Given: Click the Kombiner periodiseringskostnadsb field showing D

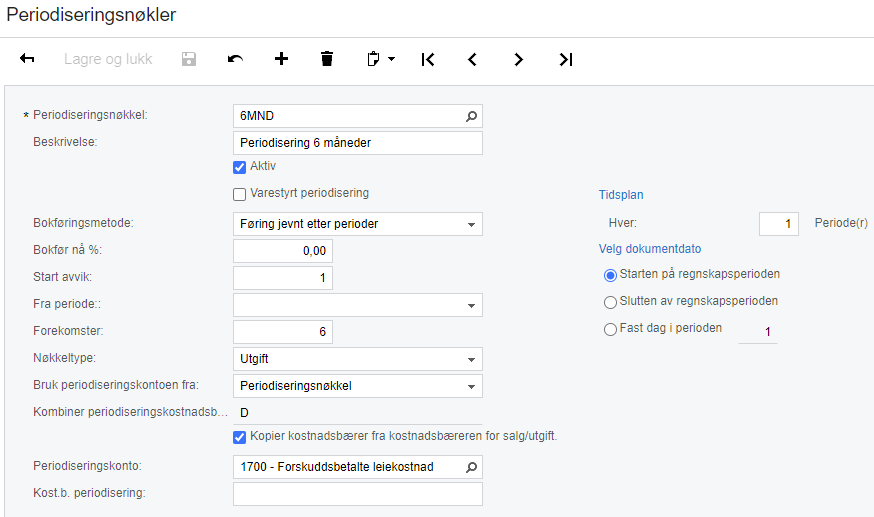Looking at the screenshot, I should (x=358, y=413).
